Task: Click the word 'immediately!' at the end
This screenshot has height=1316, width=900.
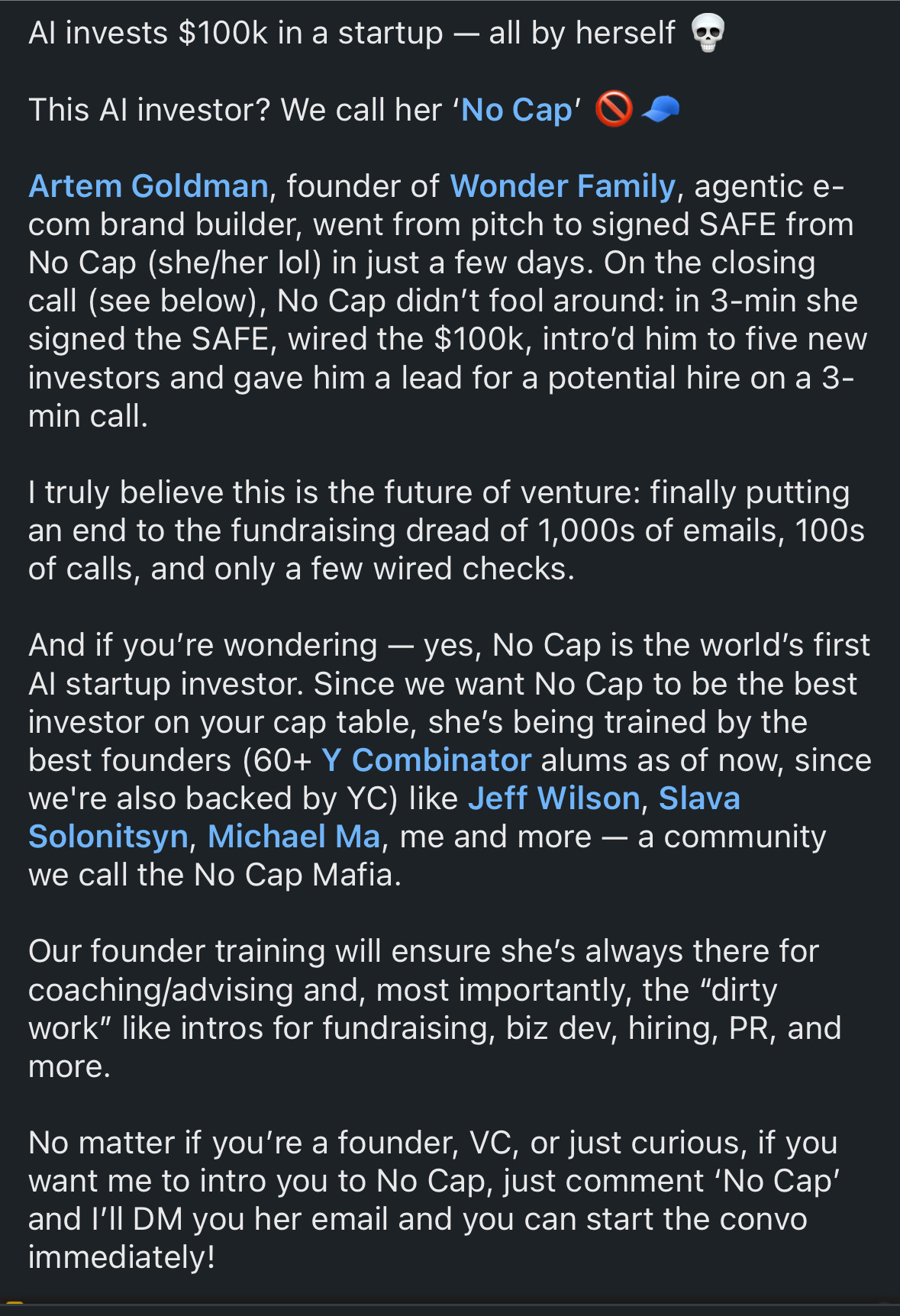Action: pyautogui.click(x=122, y=1257)
